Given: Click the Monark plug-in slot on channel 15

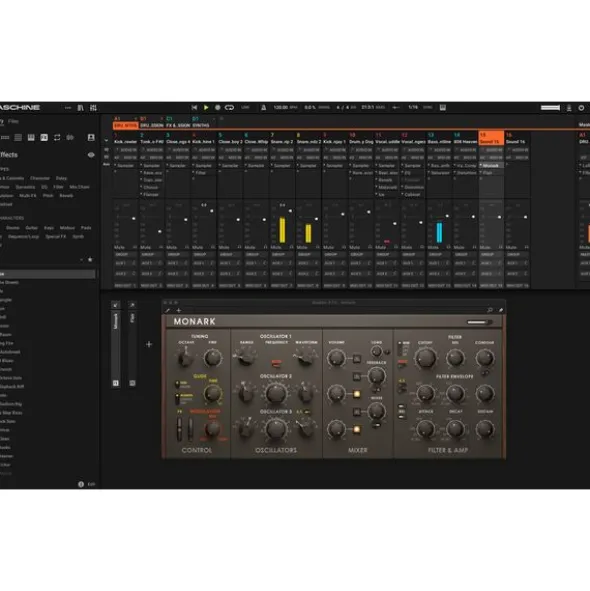Looking at the screenshot, I should [x=491, y=165].
